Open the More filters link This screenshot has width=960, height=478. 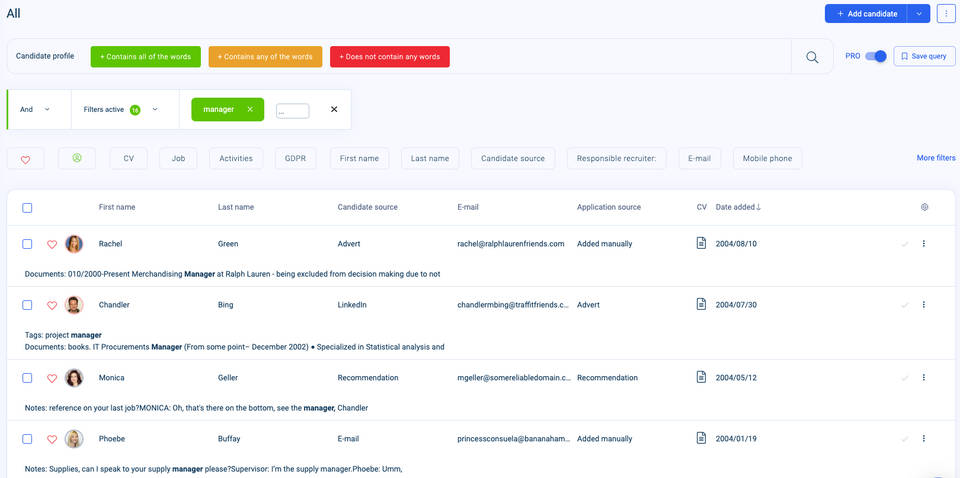935,158
